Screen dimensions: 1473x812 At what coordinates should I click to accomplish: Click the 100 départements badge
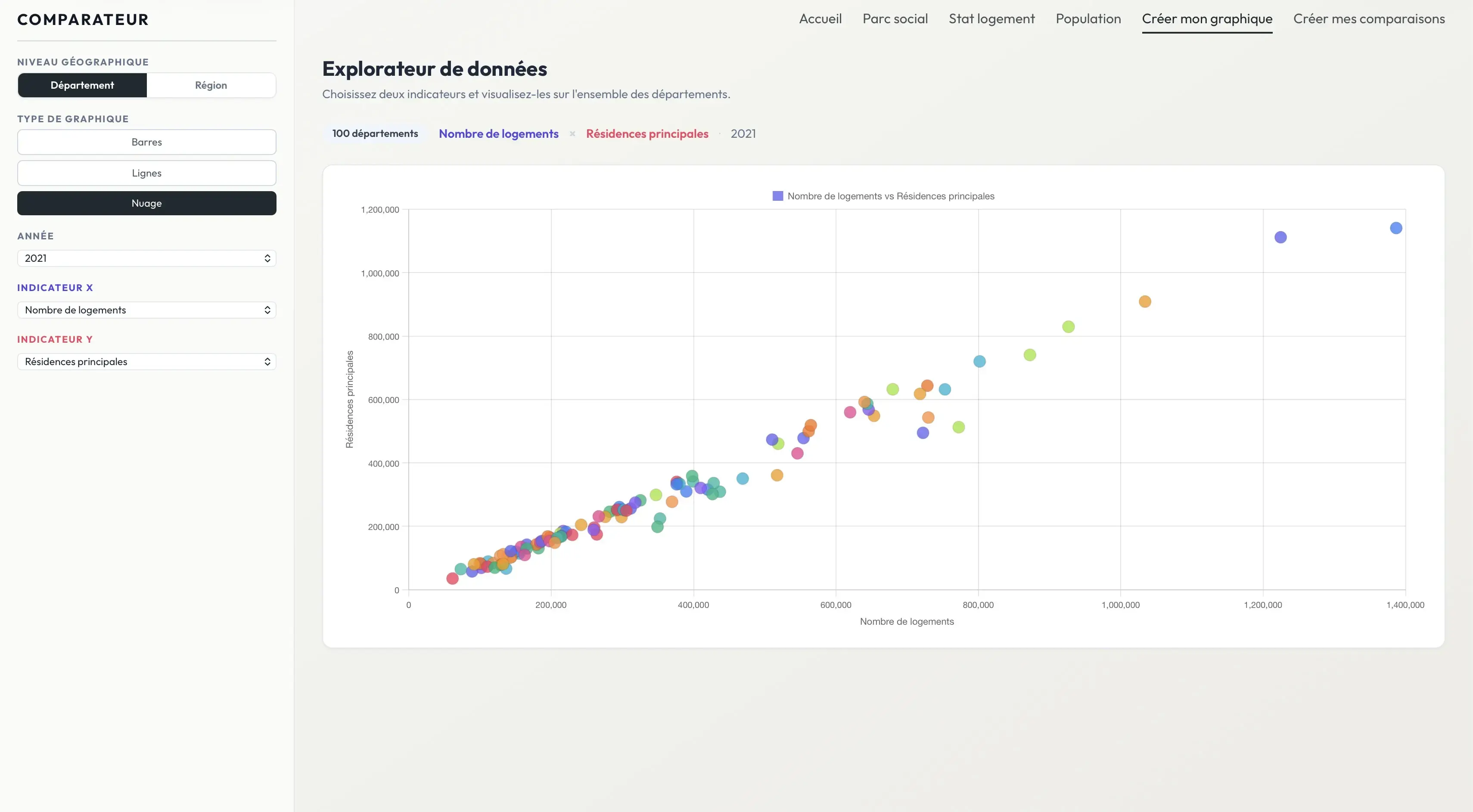point(375,134)
